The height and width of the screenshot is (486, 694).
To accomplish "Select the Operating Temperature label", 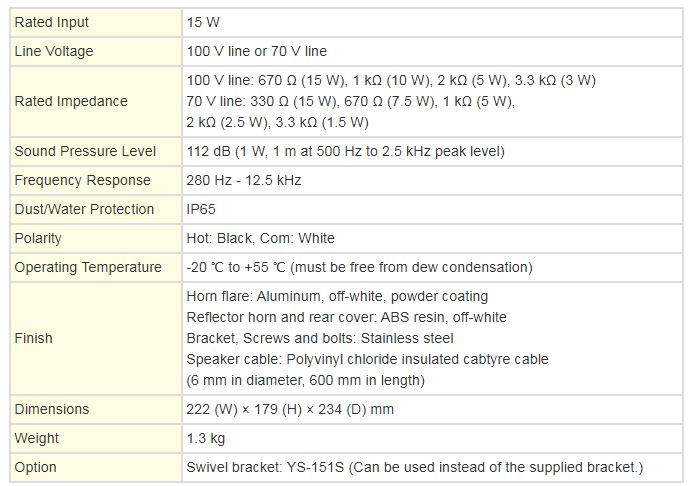I will tap(88, 268).
